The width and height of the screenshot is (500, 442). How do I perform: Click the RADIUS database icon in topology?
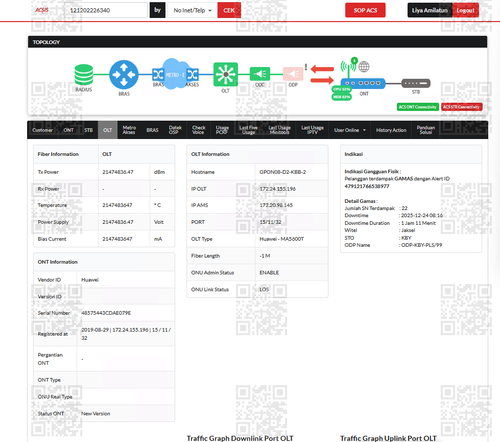point(84,75)
